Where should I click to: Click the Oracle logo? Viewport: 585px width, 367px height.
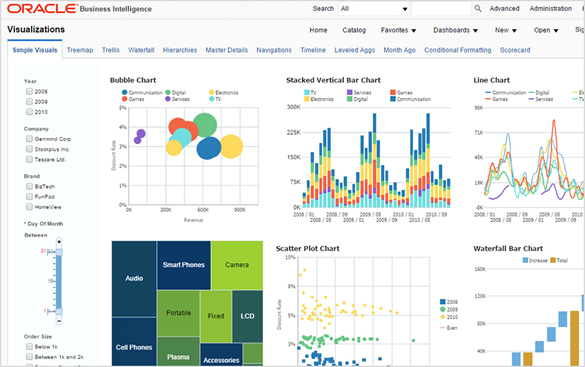pos(42,9)
